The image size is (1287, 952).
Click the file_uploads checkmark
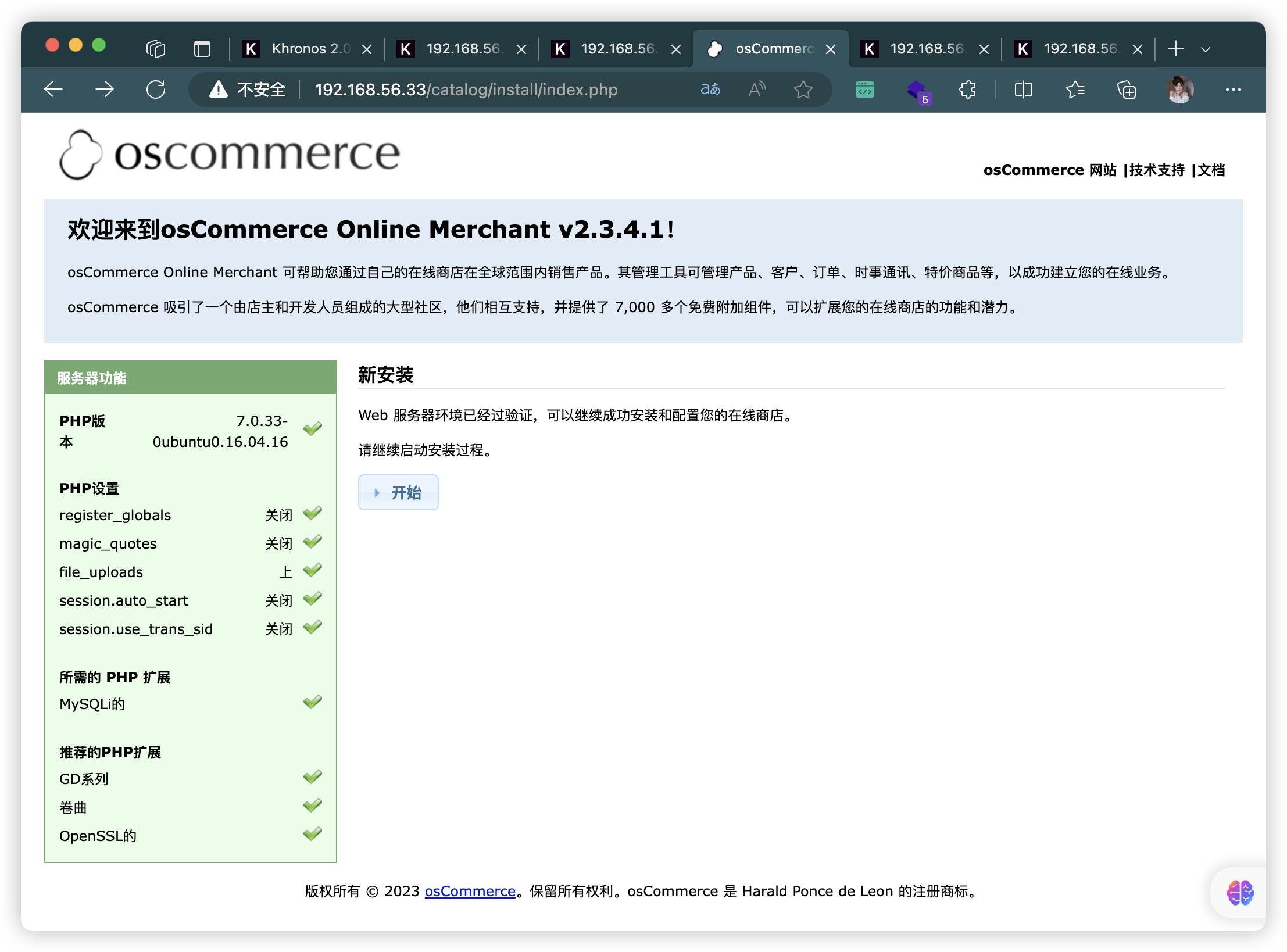point(313,570)
